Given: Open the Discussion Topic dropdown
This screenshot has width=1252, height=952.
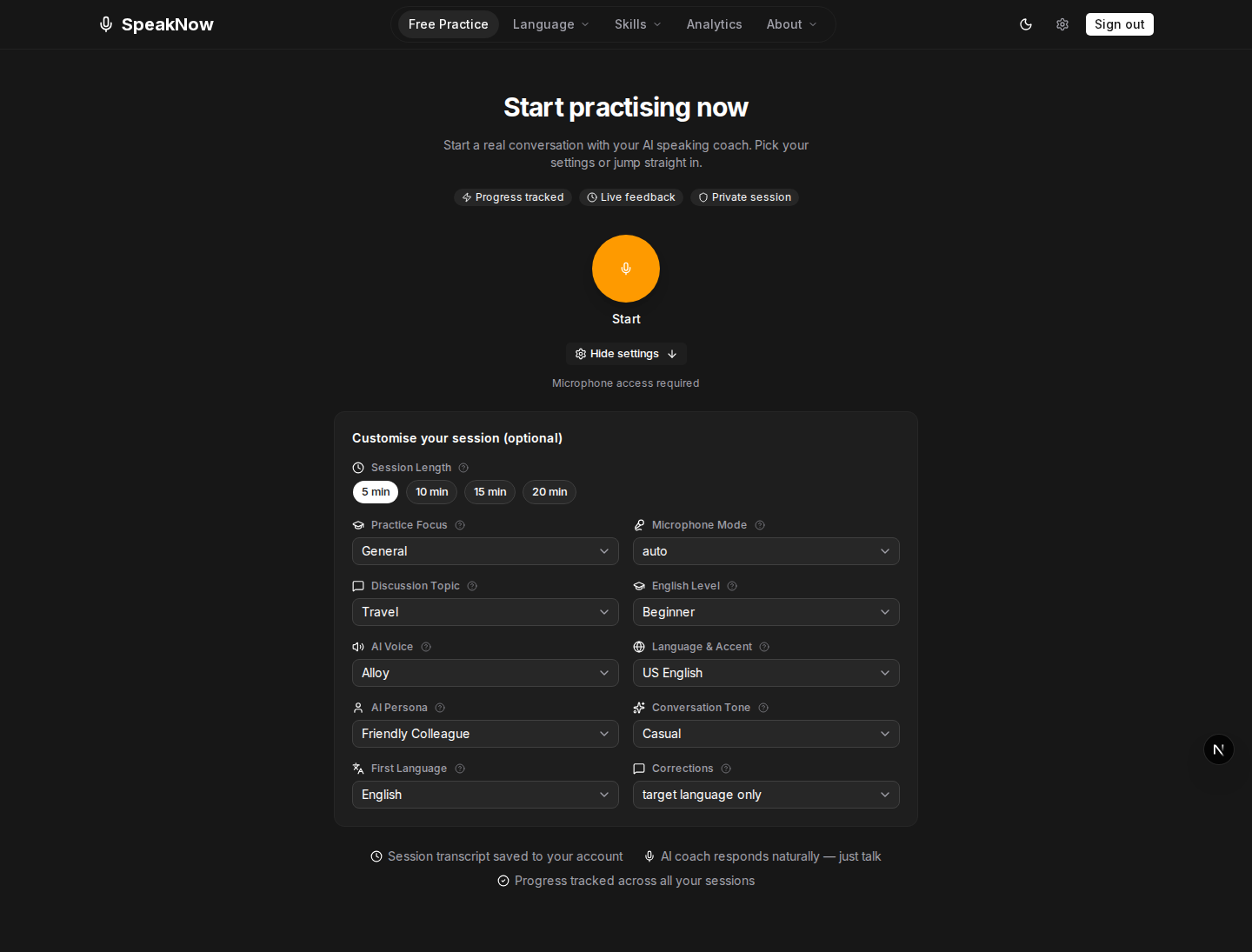Looking at the screenshot, I should (x=484, y=612).
